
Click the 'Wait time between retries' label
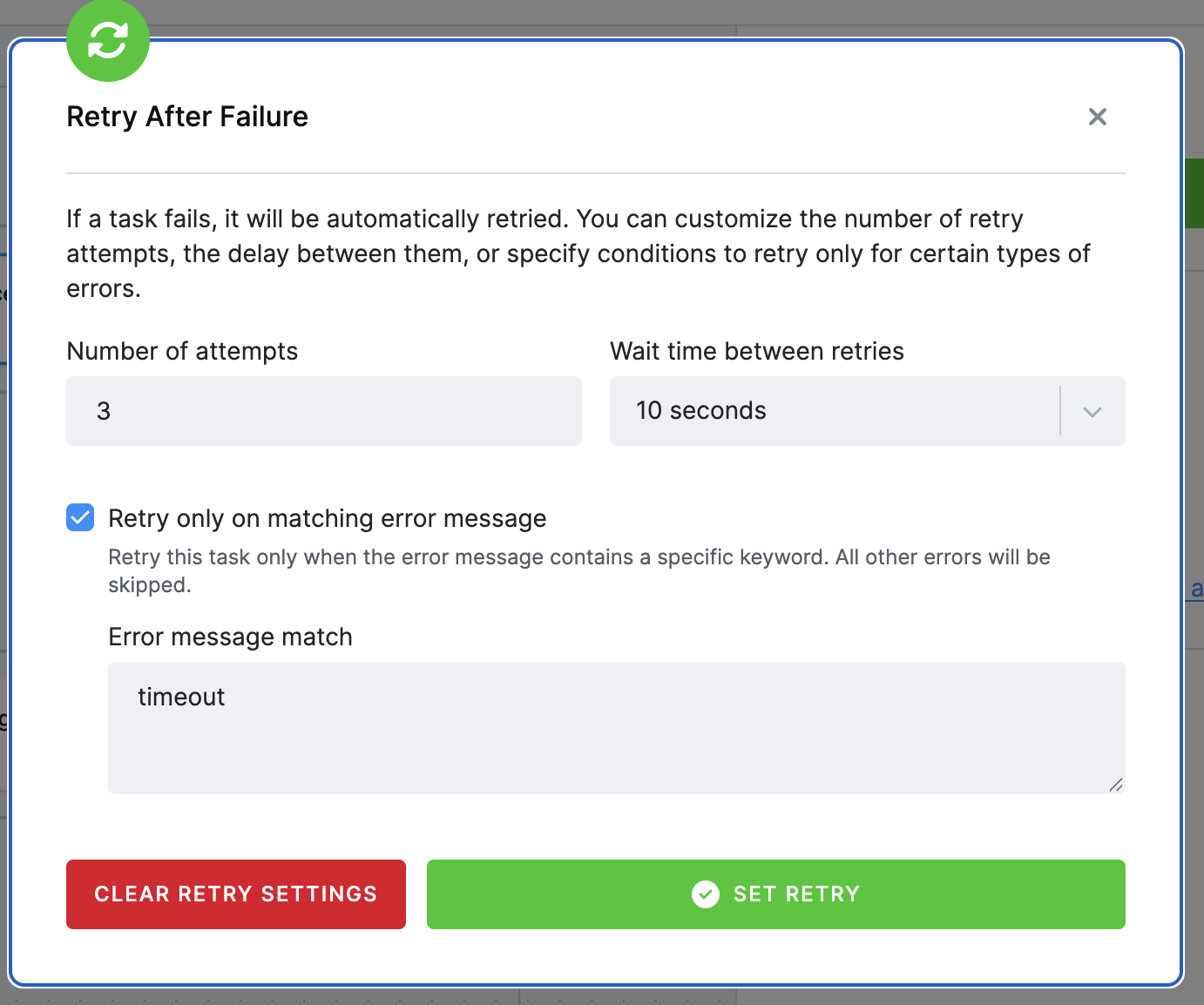tap(757, 351)
